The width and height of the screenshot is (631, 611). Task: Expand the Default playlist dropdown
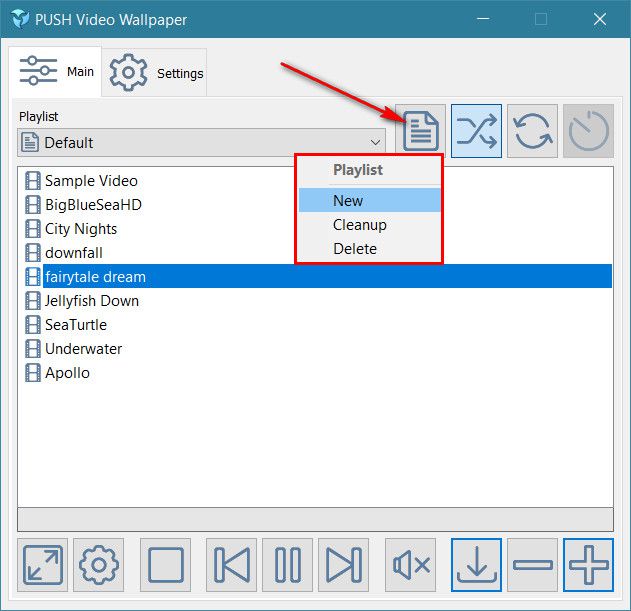[202, 142]
